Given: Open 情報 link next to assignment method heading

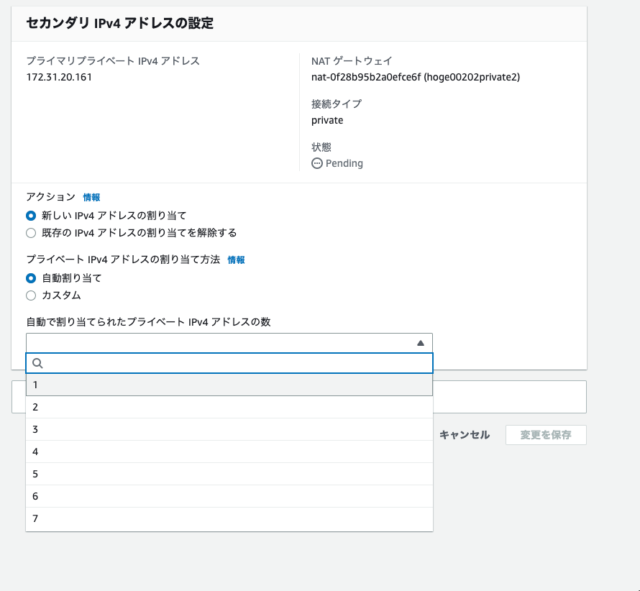Looking at the screenshot, I should click(x=236, y=260).
